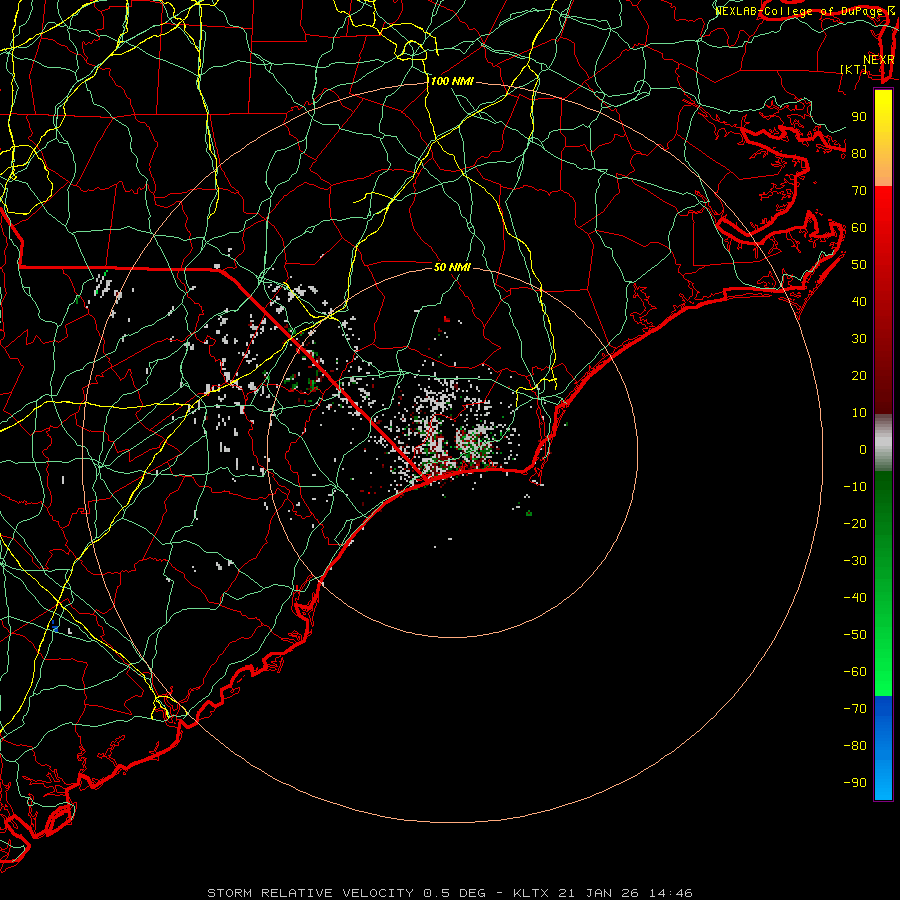
Task: Click the 20 value on the velocity scale
Action: tap(859, 375)
